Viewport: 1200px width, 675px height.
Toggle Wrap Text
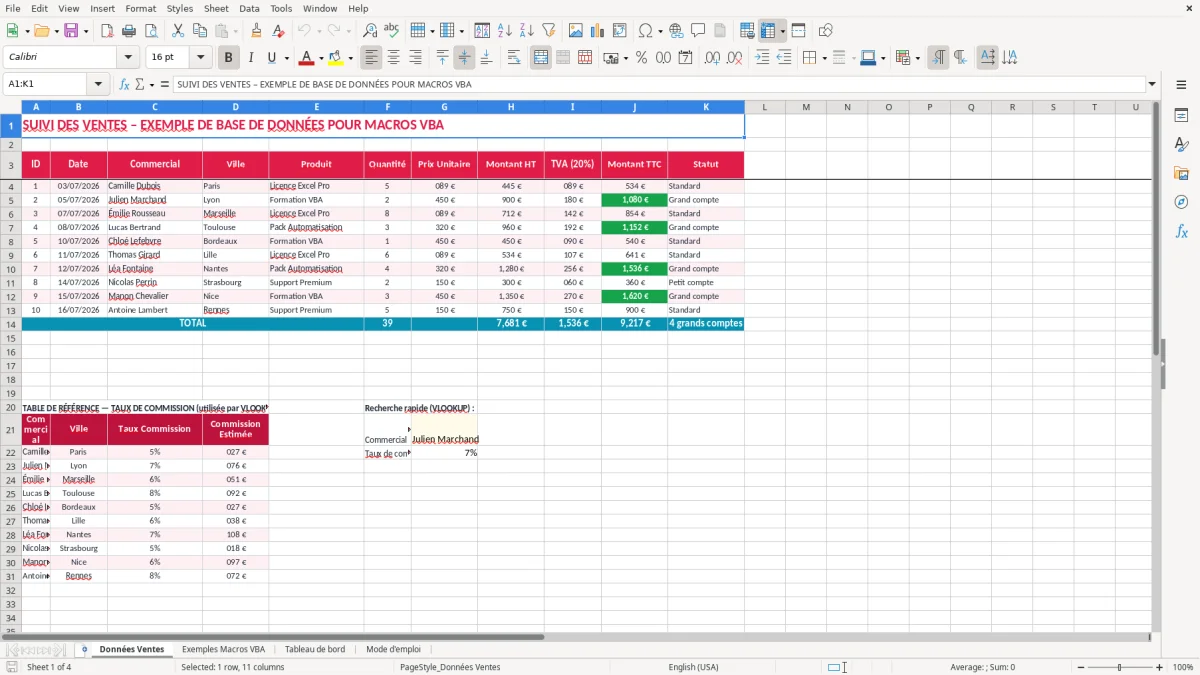514,58
